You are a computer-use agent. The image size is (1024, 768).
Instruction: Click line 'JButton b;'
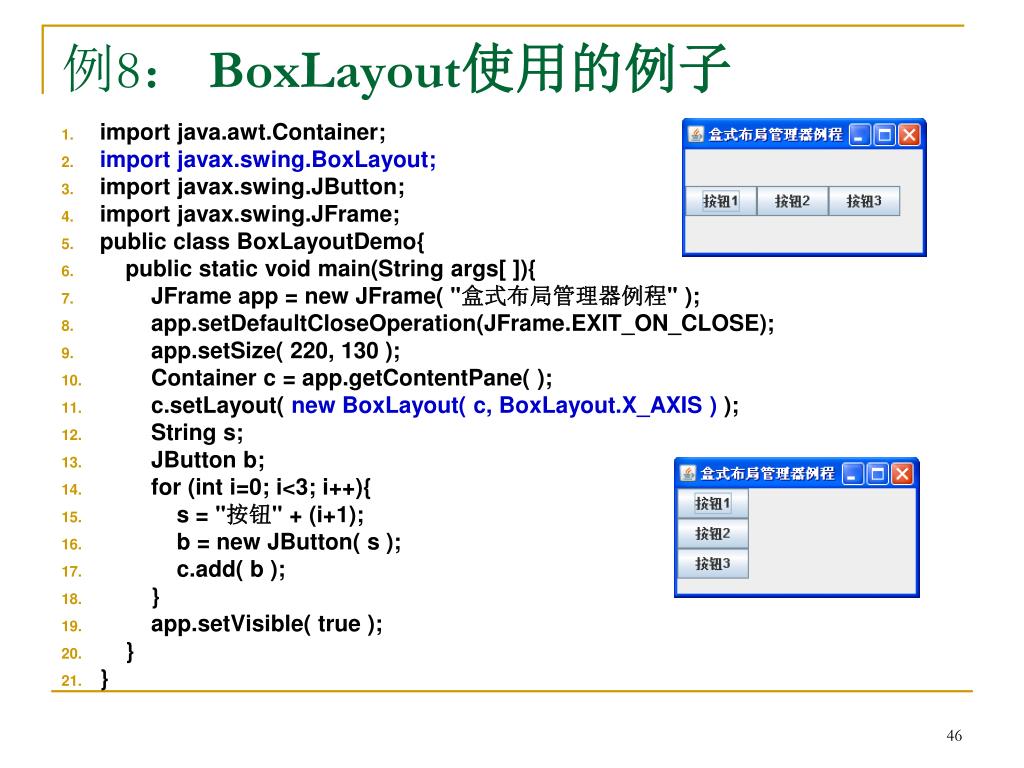pyautogui.click(x=208, y=460)
